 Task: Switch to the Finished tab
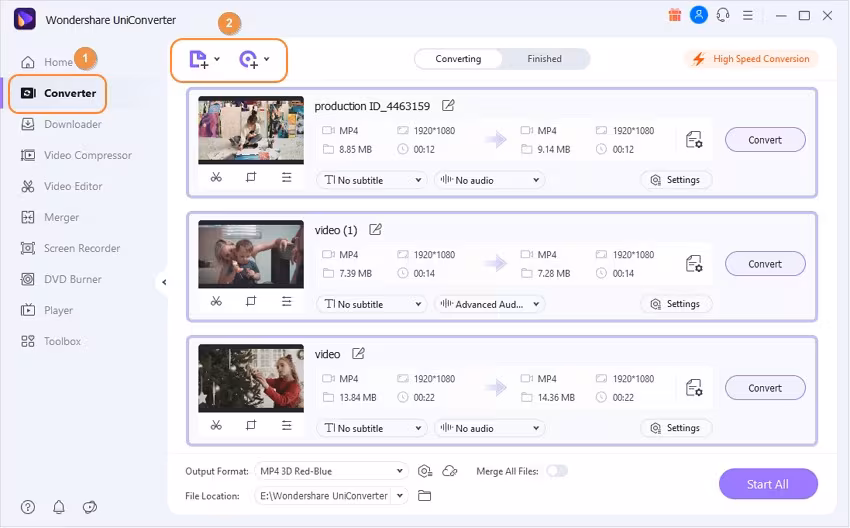click(544, 59)
